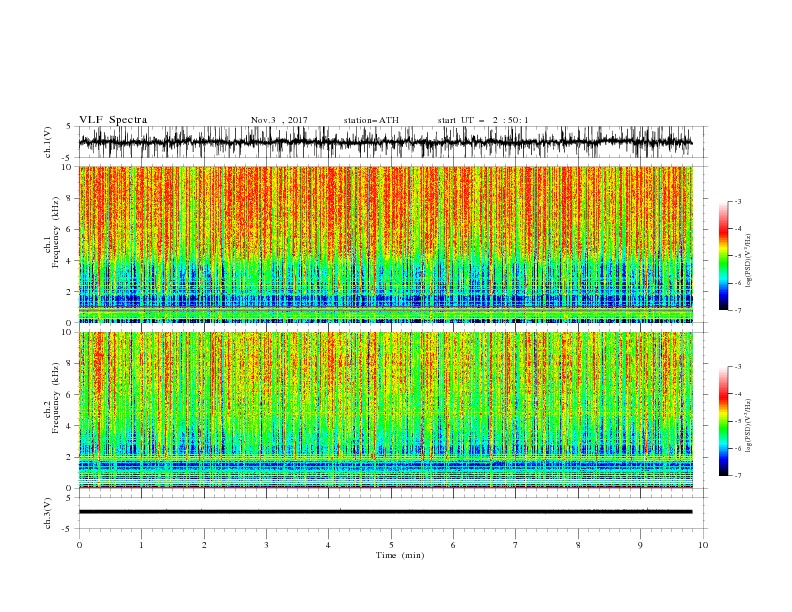Click the time axis tick label '10'
This screenshot has height=612, width=792.
pos(703,545)
